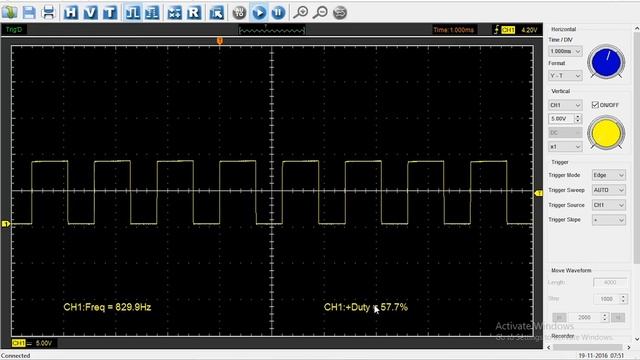Click the side panel horizontal scroll left arrow
The image size is (640, 360).
point(549,347)
